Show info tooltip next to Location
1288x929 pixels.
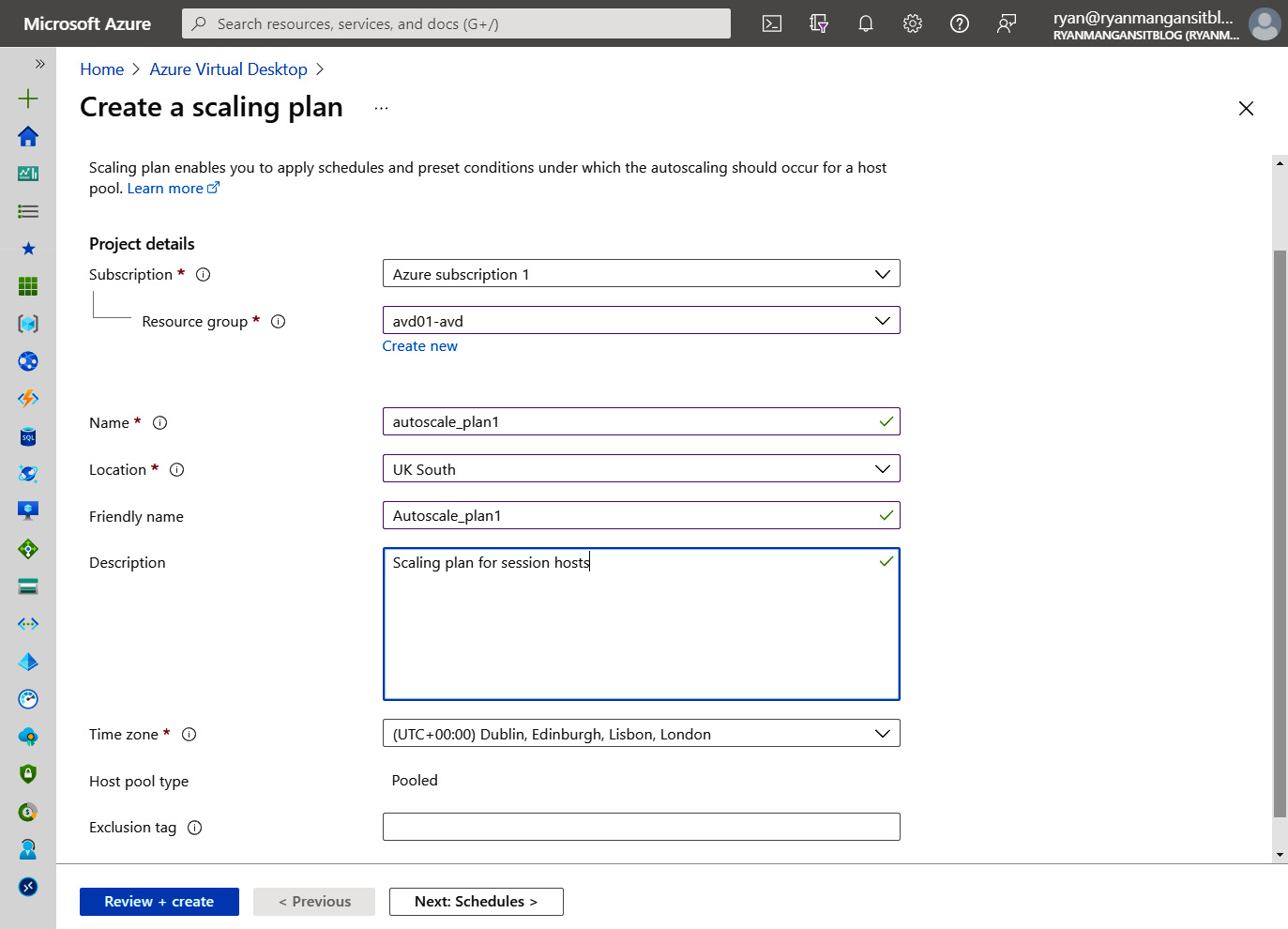tap(176, 470)
